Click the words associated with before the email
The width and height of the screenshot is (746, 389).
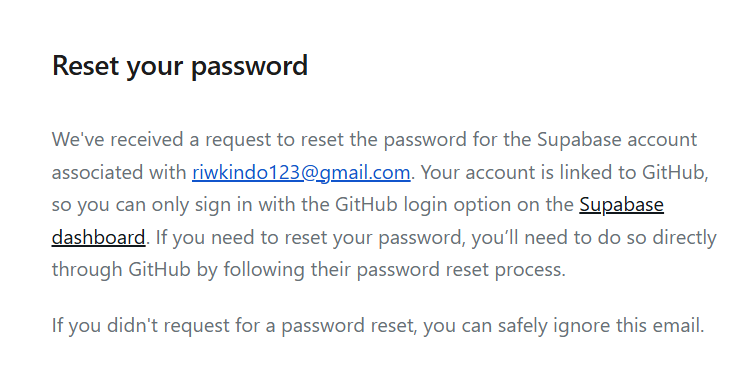pos(119,173)
